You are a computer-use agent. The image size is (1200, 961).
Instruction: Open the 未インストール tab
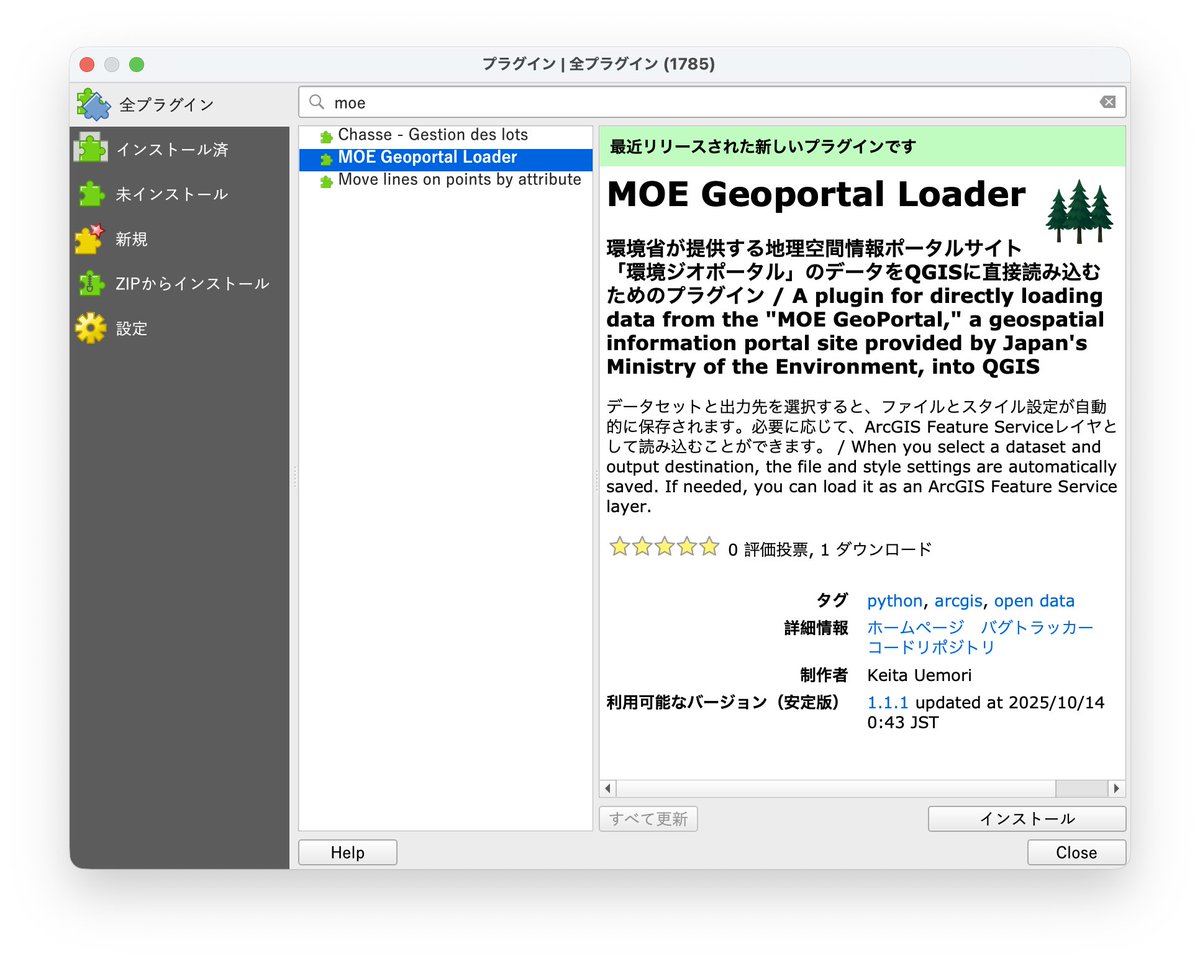coord(180,194)
